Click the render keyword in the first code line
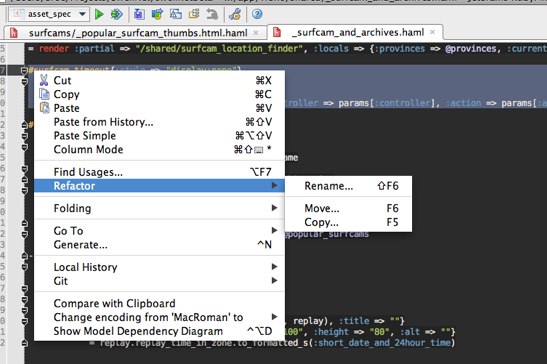 point(54,48)
